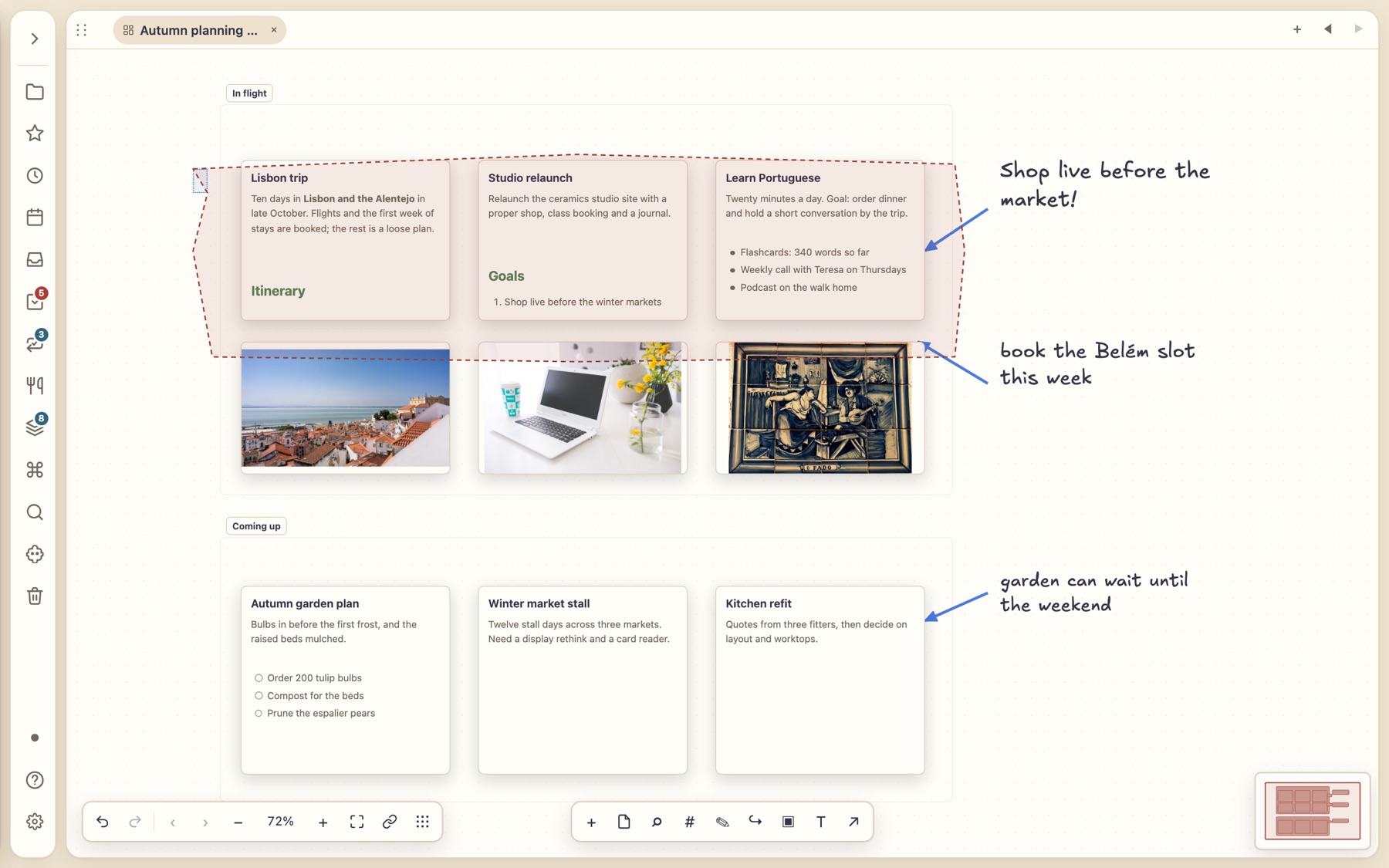1389x868 pixels.
Task: Click the 72% zoom level
Action: 280,822
